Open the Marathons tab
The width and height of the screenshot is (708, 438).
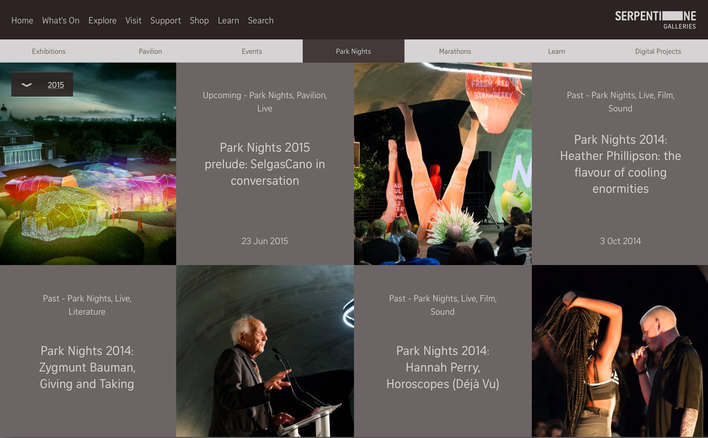455,51
